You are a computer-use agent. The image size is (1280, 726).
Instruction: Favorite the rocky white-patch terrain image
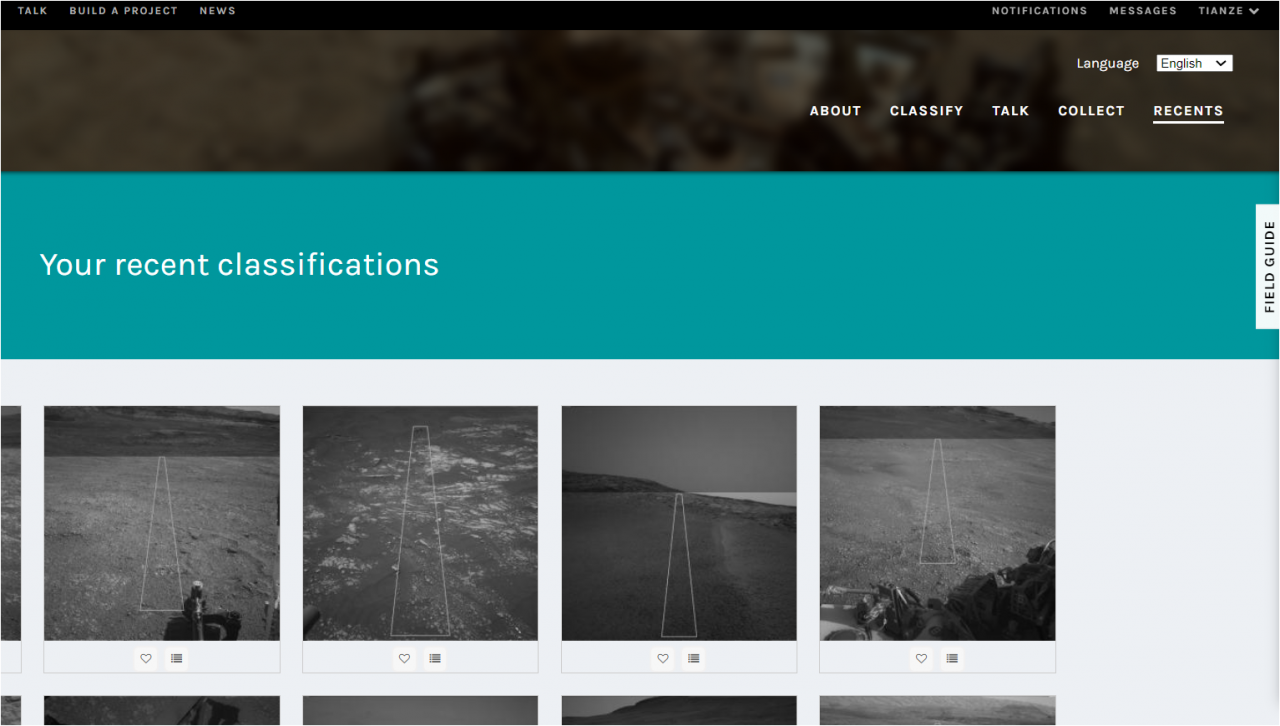404,658
